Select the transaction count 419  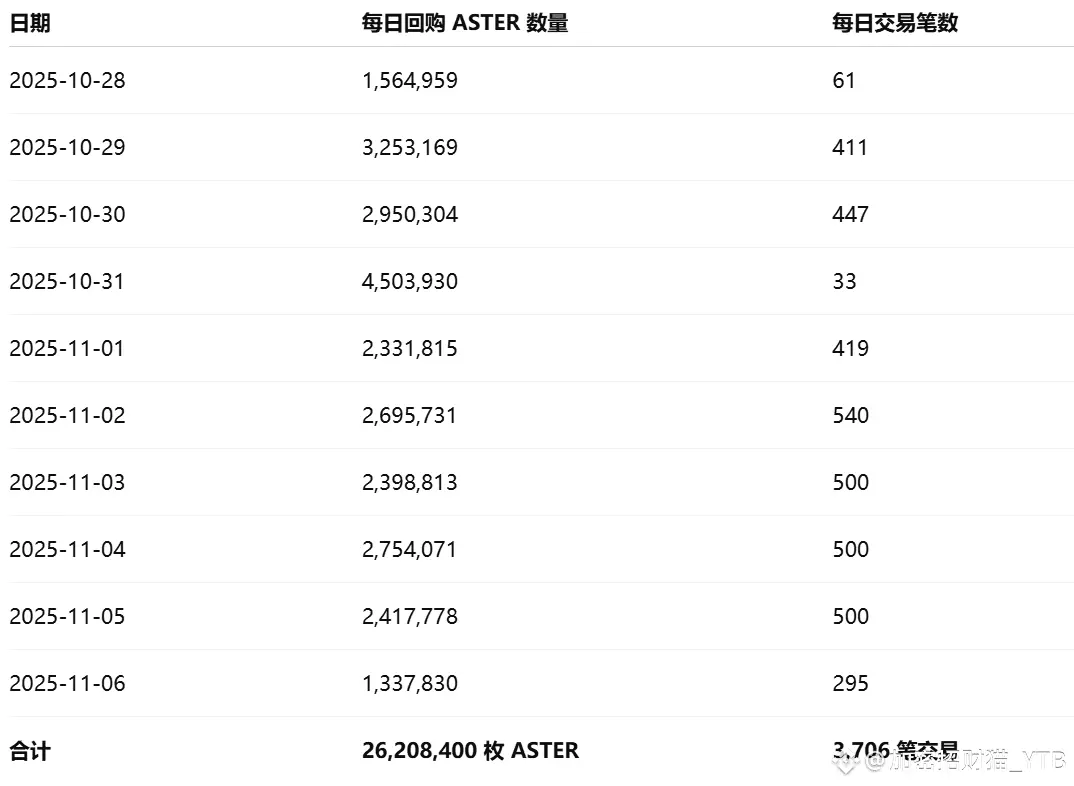[850, 348]
